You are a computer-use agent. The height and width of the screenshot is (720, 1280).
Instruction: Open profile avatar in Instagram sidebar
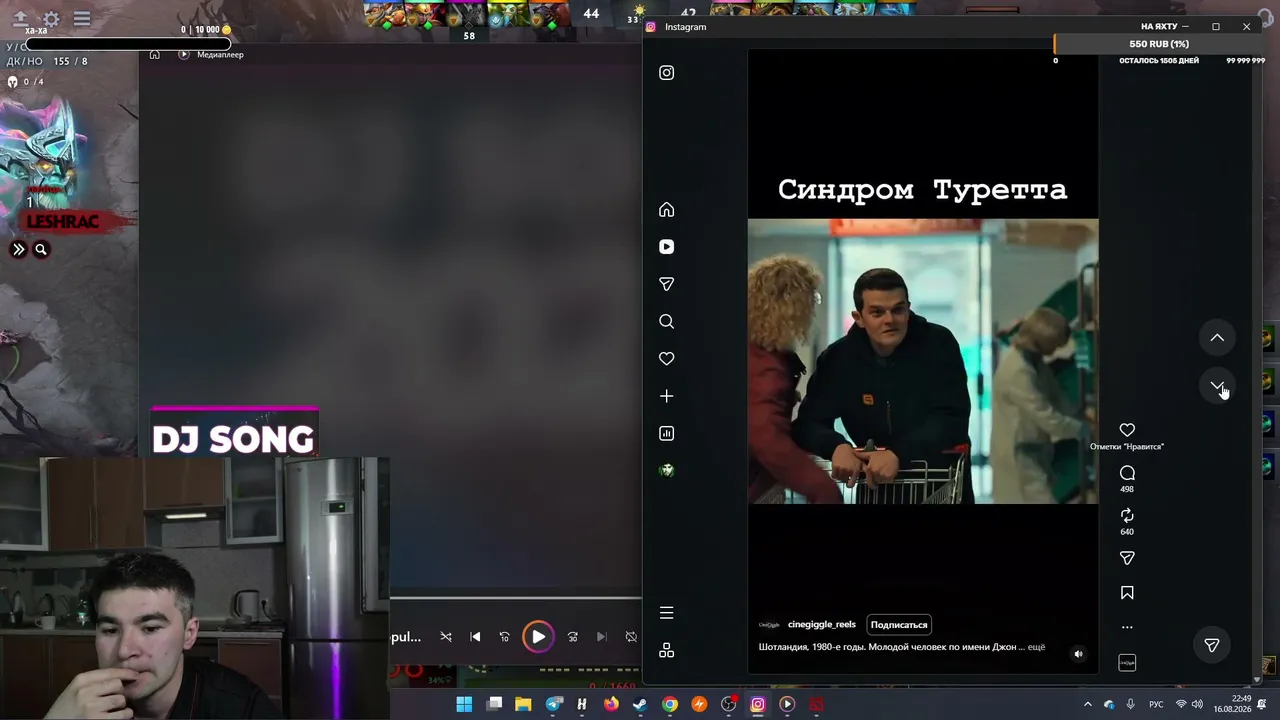pyautogui.click(x=667, y=471)
